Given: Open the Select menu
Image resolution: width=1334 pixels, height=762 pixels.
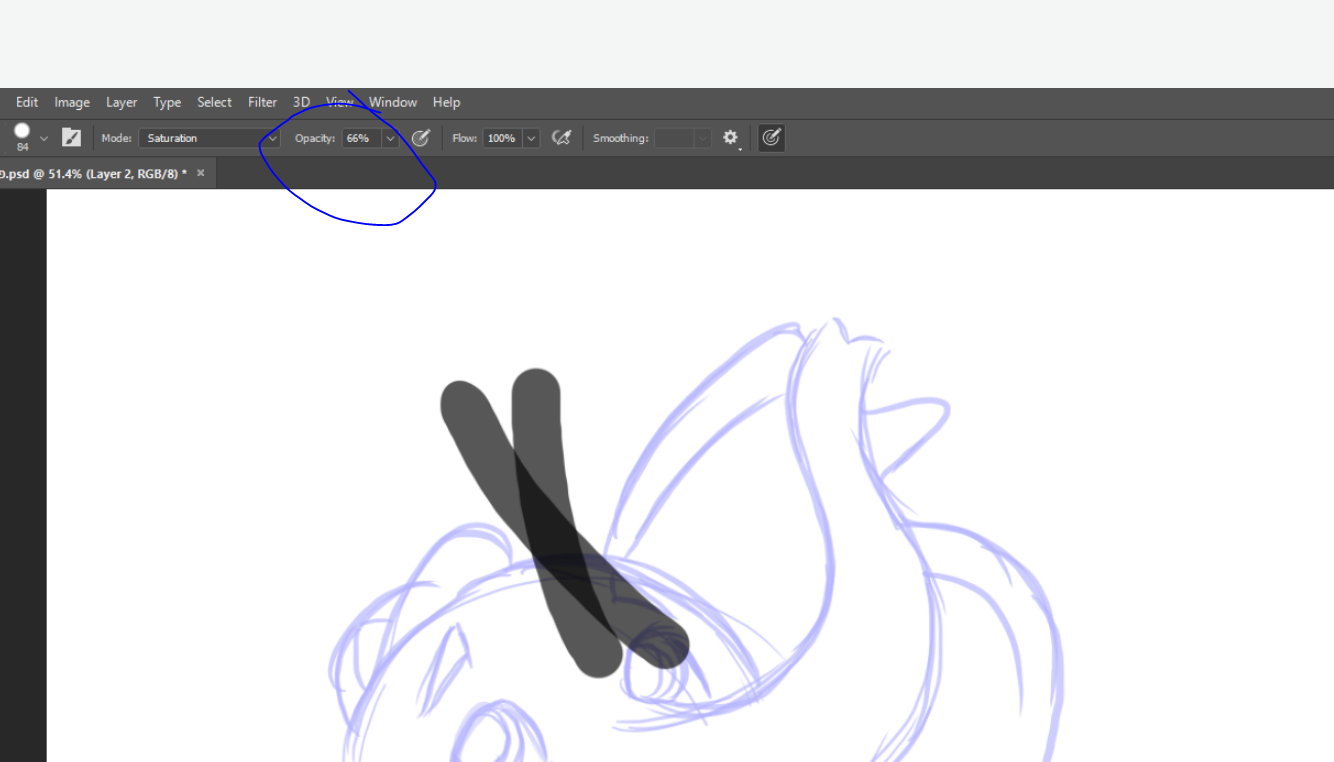Looking at the screenshot, I should [214, 102].
